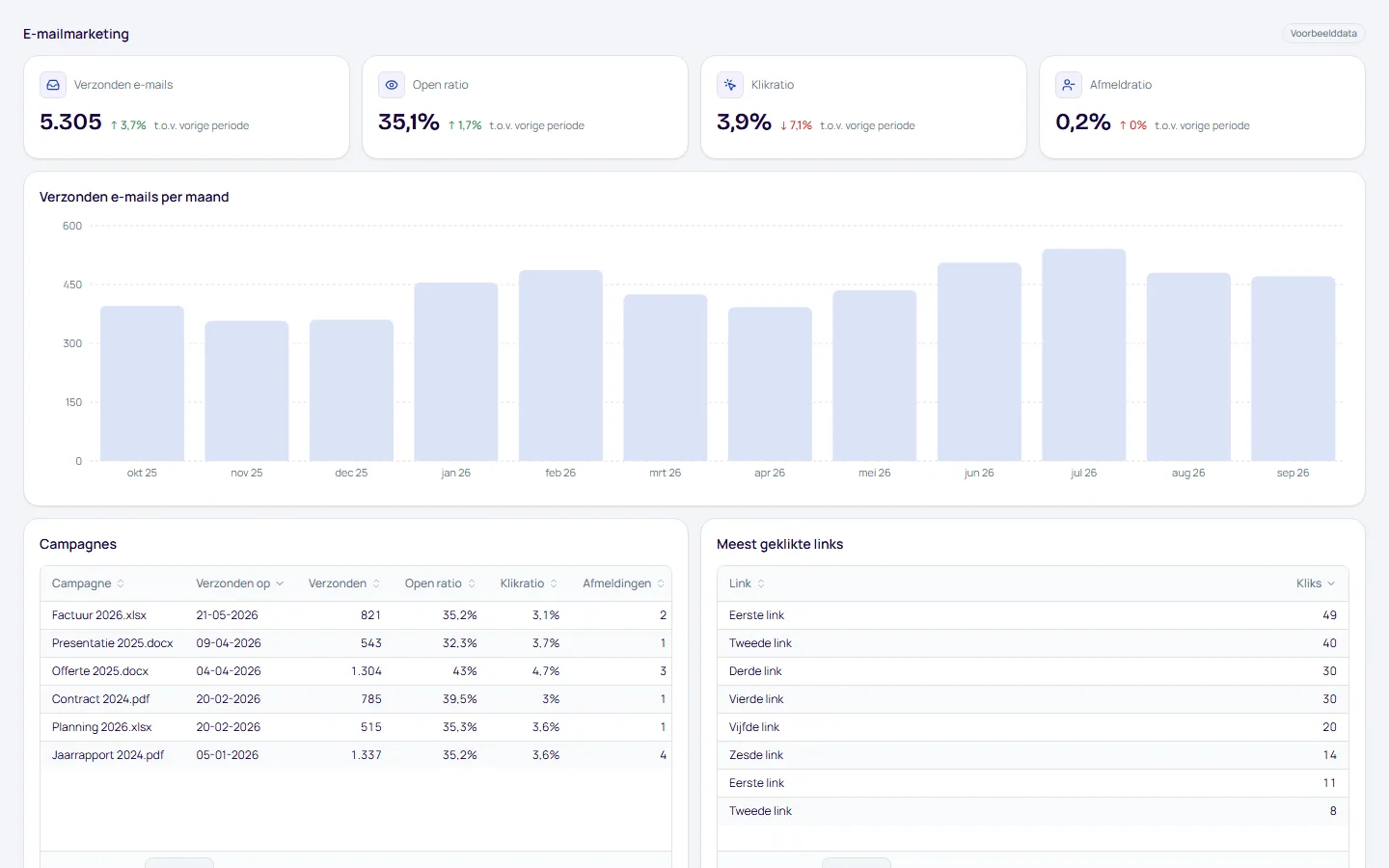Click the 35,1% open ratio value
The image size is (1389, 868).
pyautogui.click(x=409, y=122)
